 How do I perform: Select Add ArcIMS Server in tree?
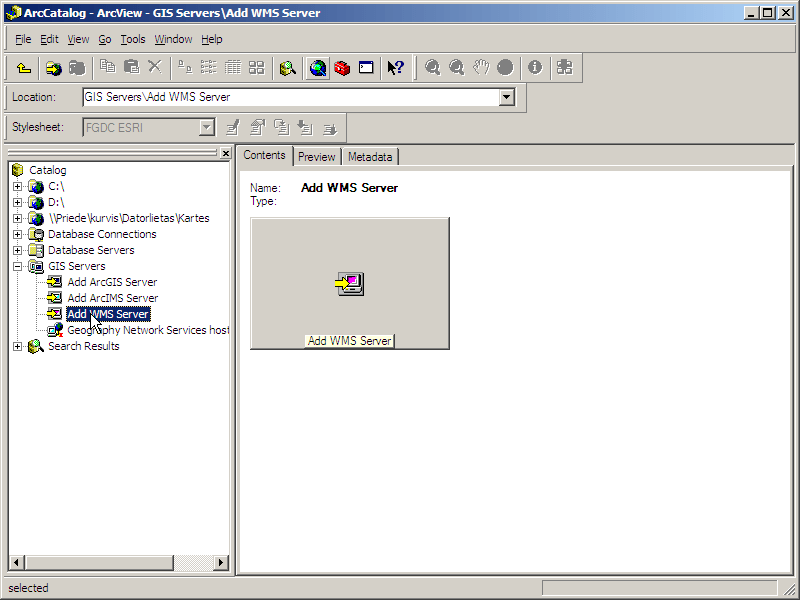click(x=113, y=298)
